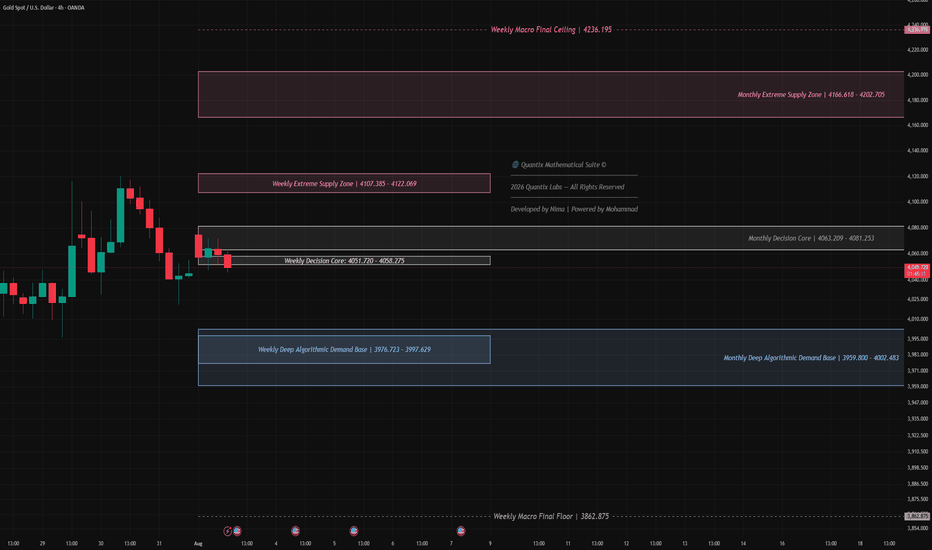Click the 16 date on the time axis
The height and width of the screenshot is (550, 932).
pos(782,543)
